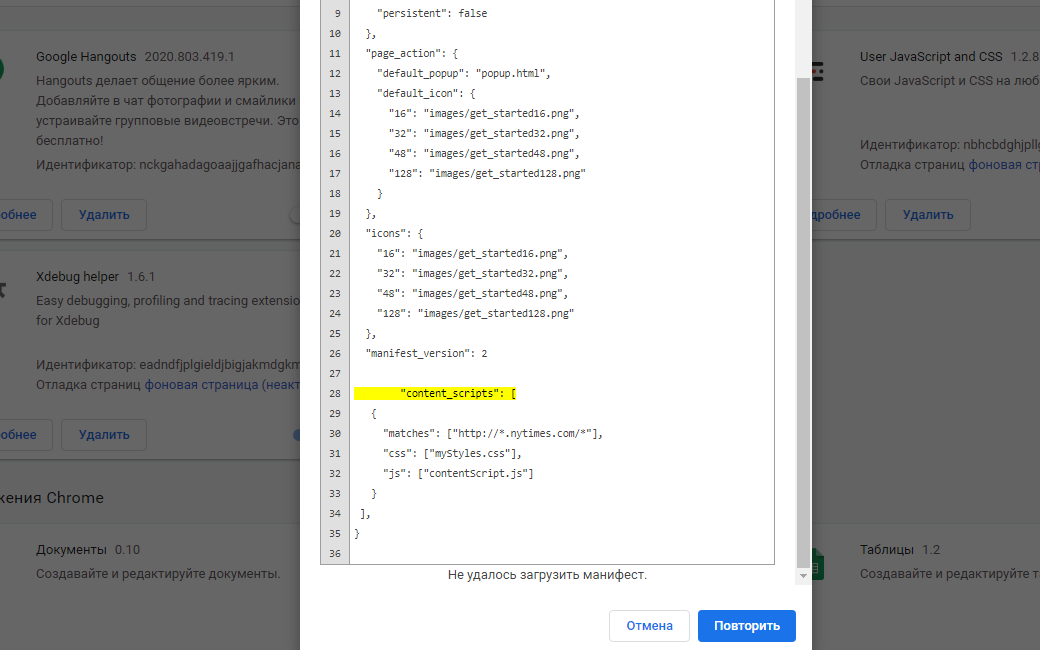1040x650 pixels.
Task: Toggle the Google Hangouts extension switch
Action: pos(297,214)
